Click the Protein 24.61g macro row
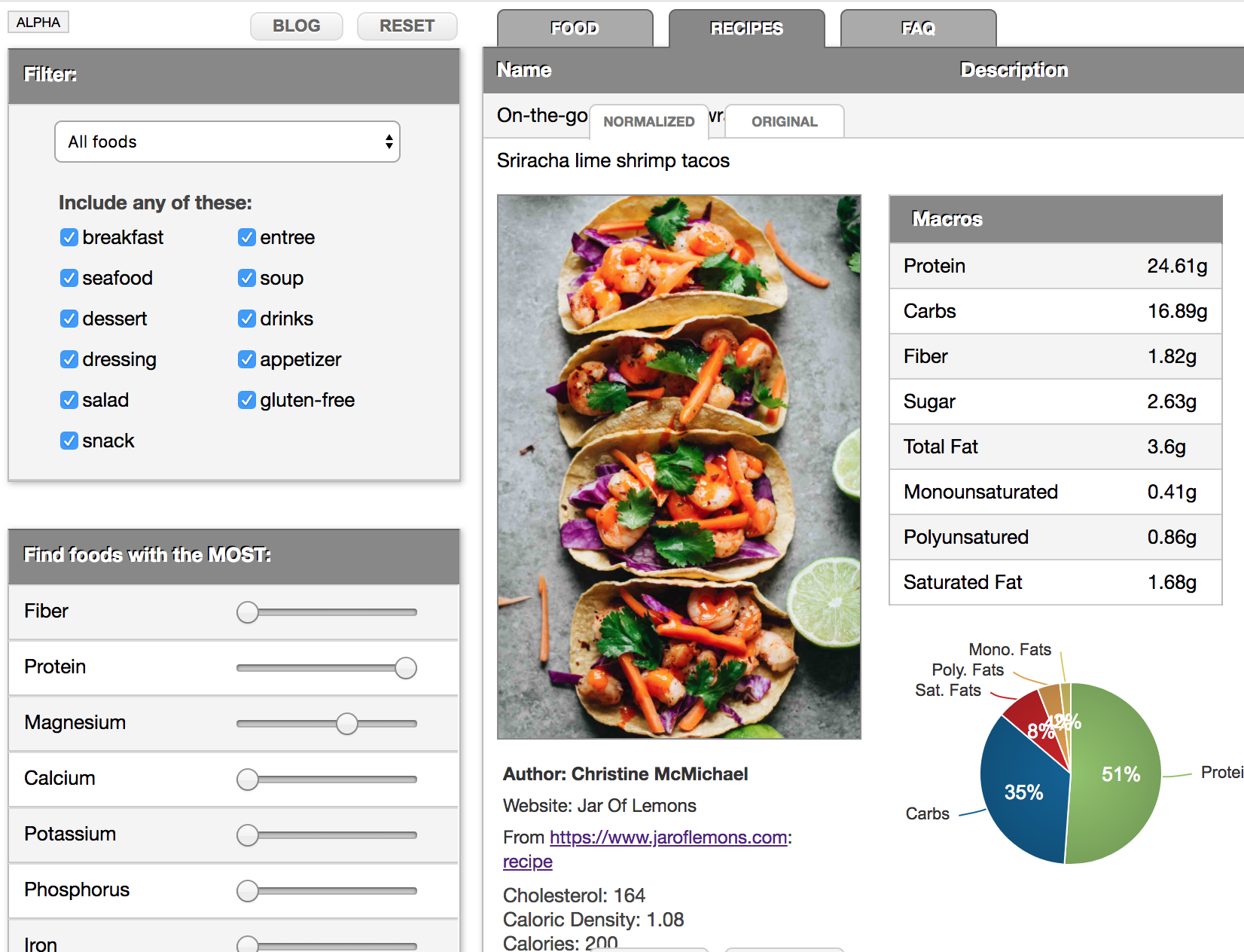 (1056, 266)
